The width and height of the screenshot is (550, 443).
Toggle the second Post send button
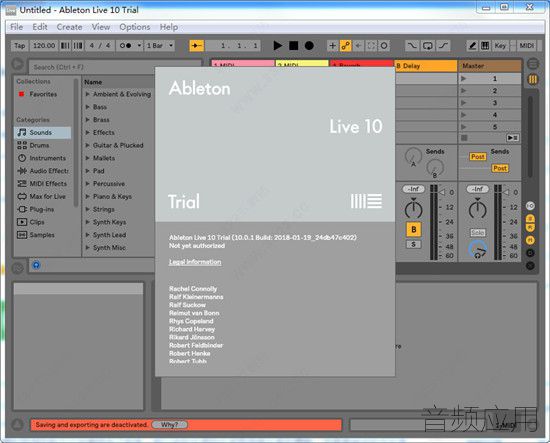coord(500,168)
